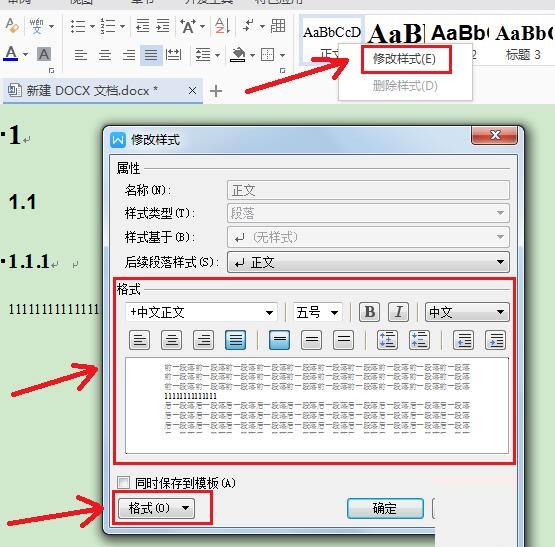This screenshot has width=555, height=547.
Task: Open dropdown arrow beside line spacing
Action: point(217,55)
